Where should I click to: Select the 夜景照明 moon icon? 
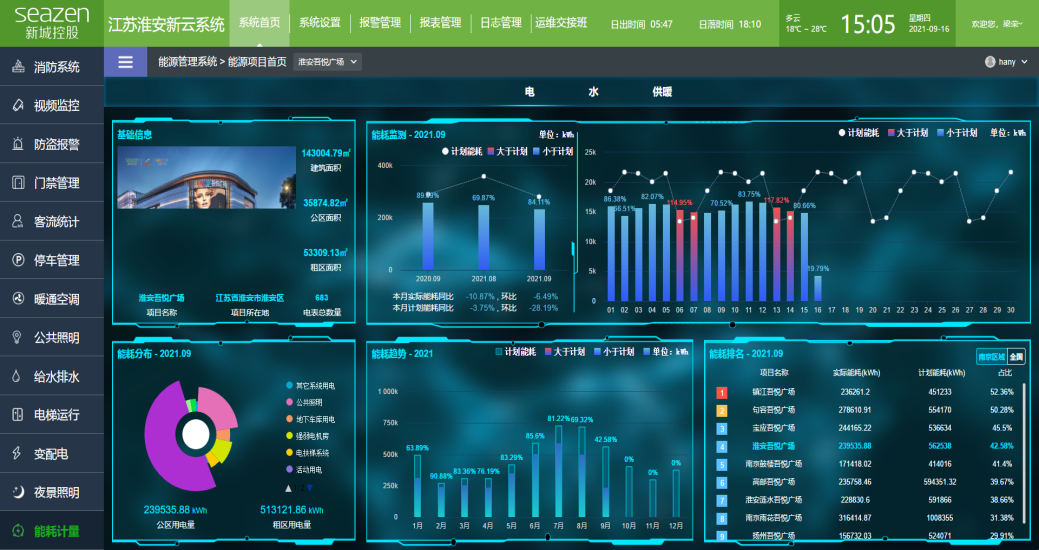pyautogui.click(x=17, y=492)
